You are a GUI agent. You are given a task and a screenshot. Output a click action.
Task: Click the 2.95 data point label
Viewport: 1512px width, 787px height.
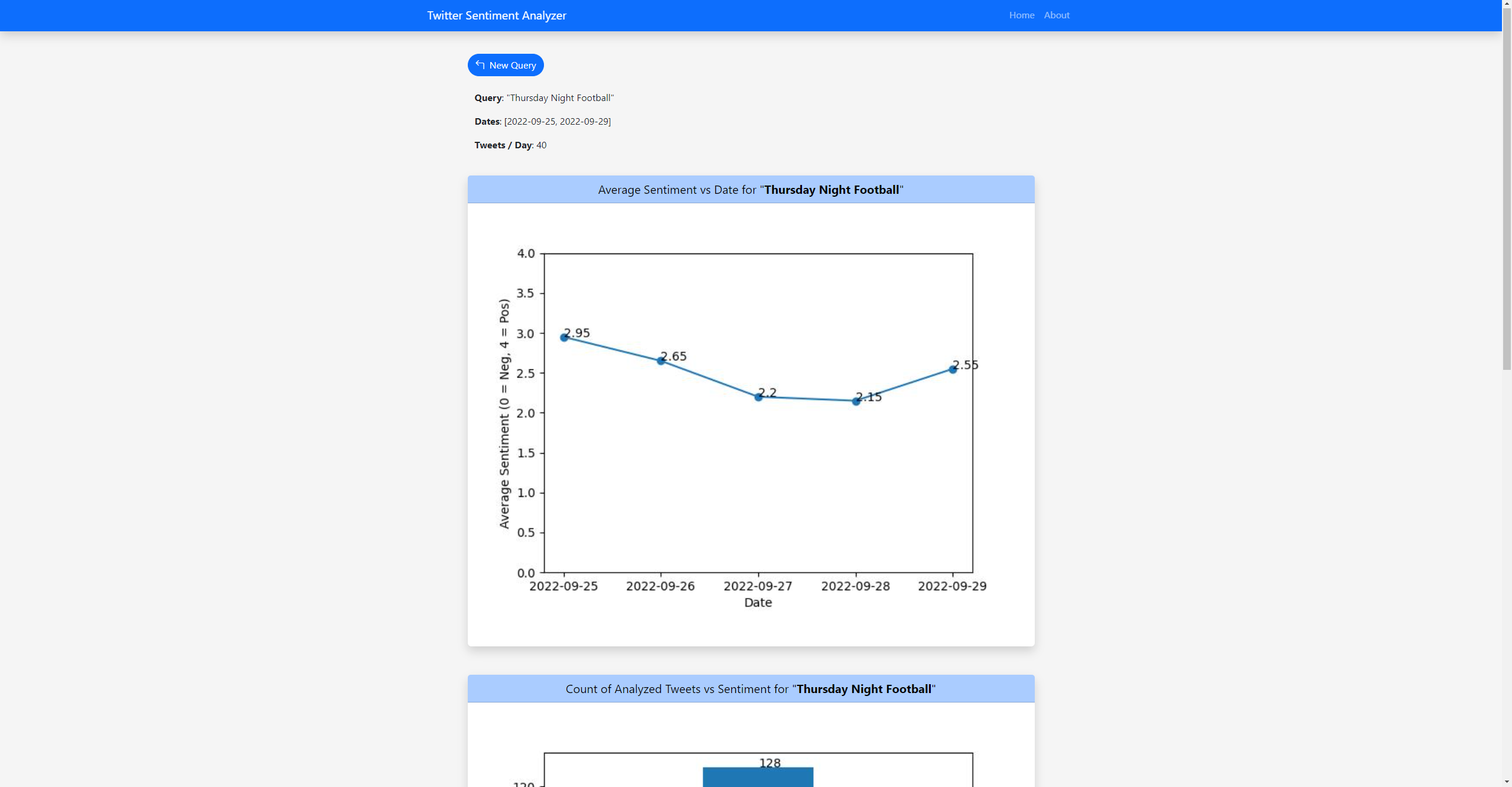(x=577, y=333)
